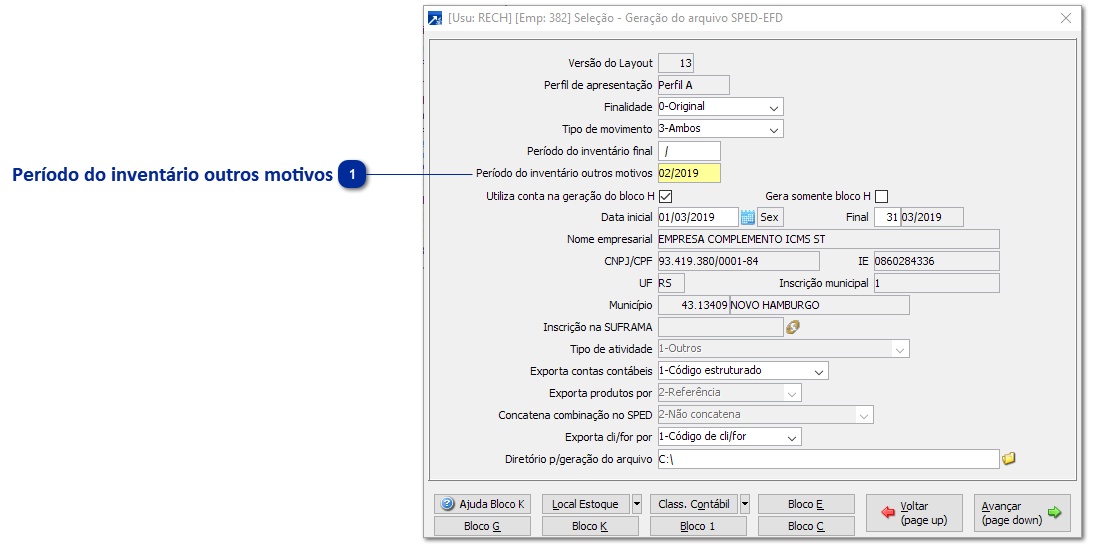Click the Inscrição municipal field
Image resolution: width=1095 pixels, height=549 pixels.
936,283
